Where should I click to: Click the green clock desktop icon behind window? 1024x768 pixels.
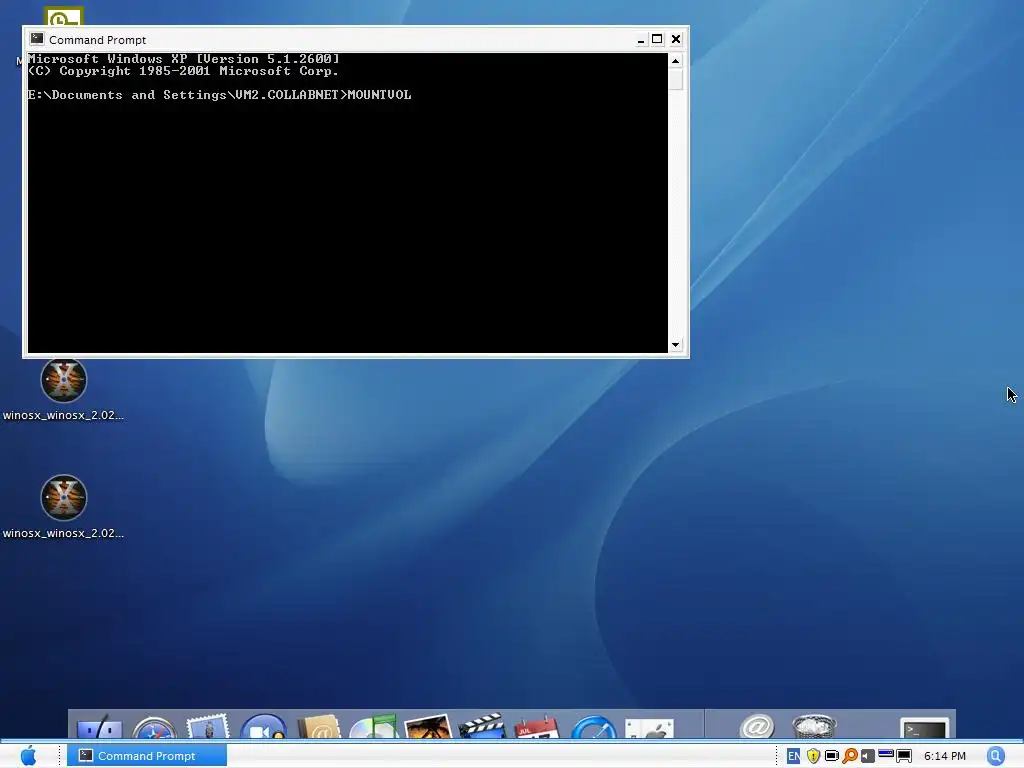click(x=63, y=16)
